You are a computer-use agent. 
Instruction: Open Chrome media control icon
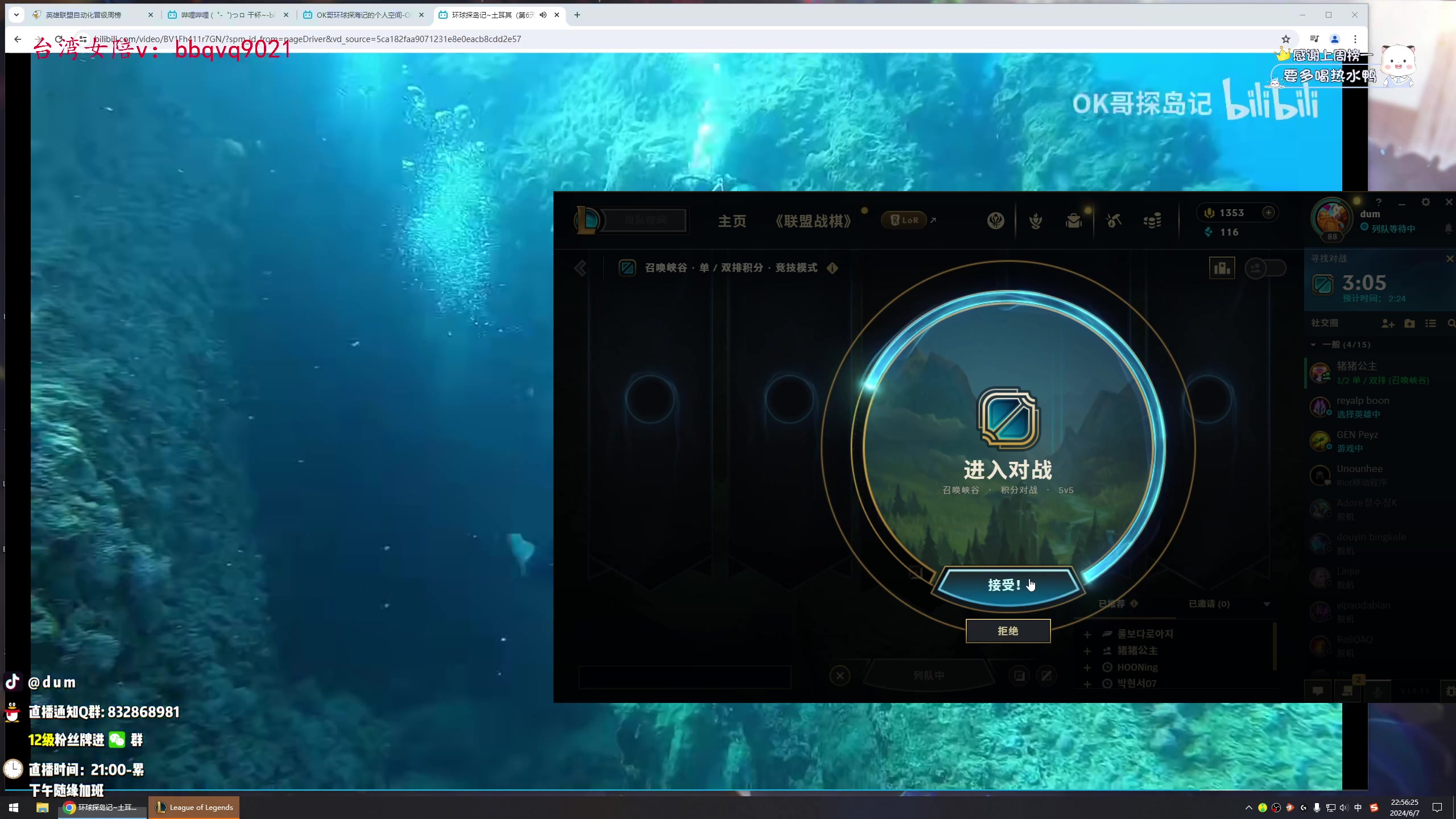point(1314,39)
